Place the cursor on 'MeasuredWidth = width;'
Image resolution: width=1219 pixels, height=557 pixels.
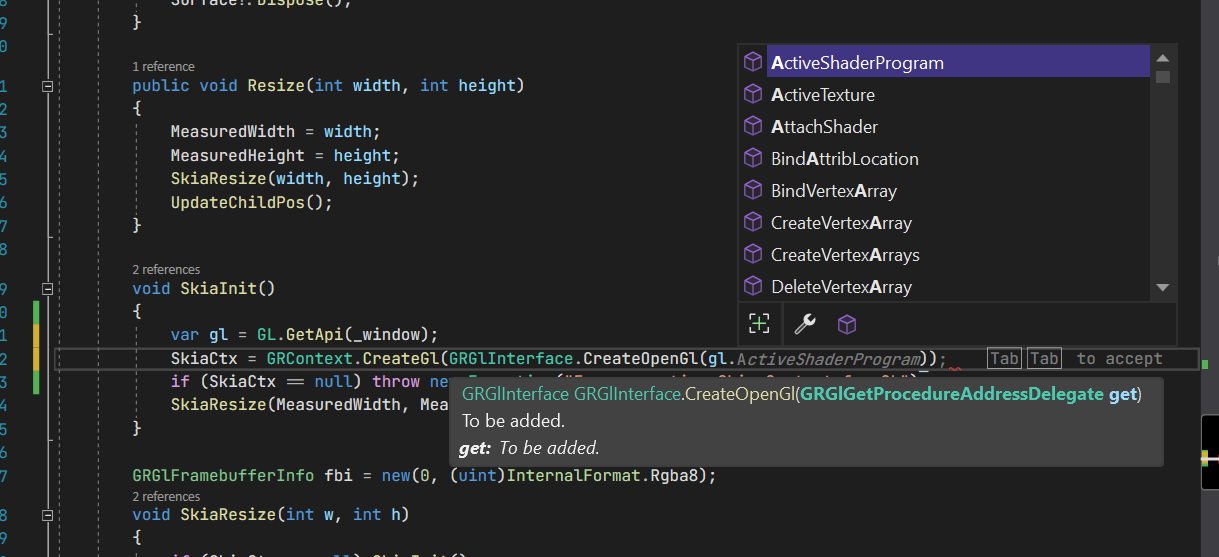click(x=275, y=132)
